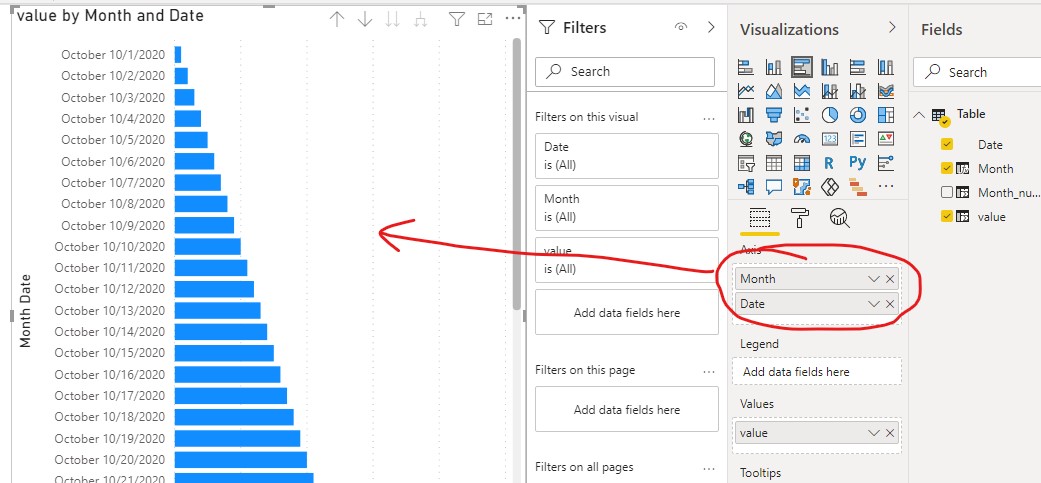Pick the Waterfall chart visual
This screenshot has height=483, width=1041.
[x=746, y=115]
